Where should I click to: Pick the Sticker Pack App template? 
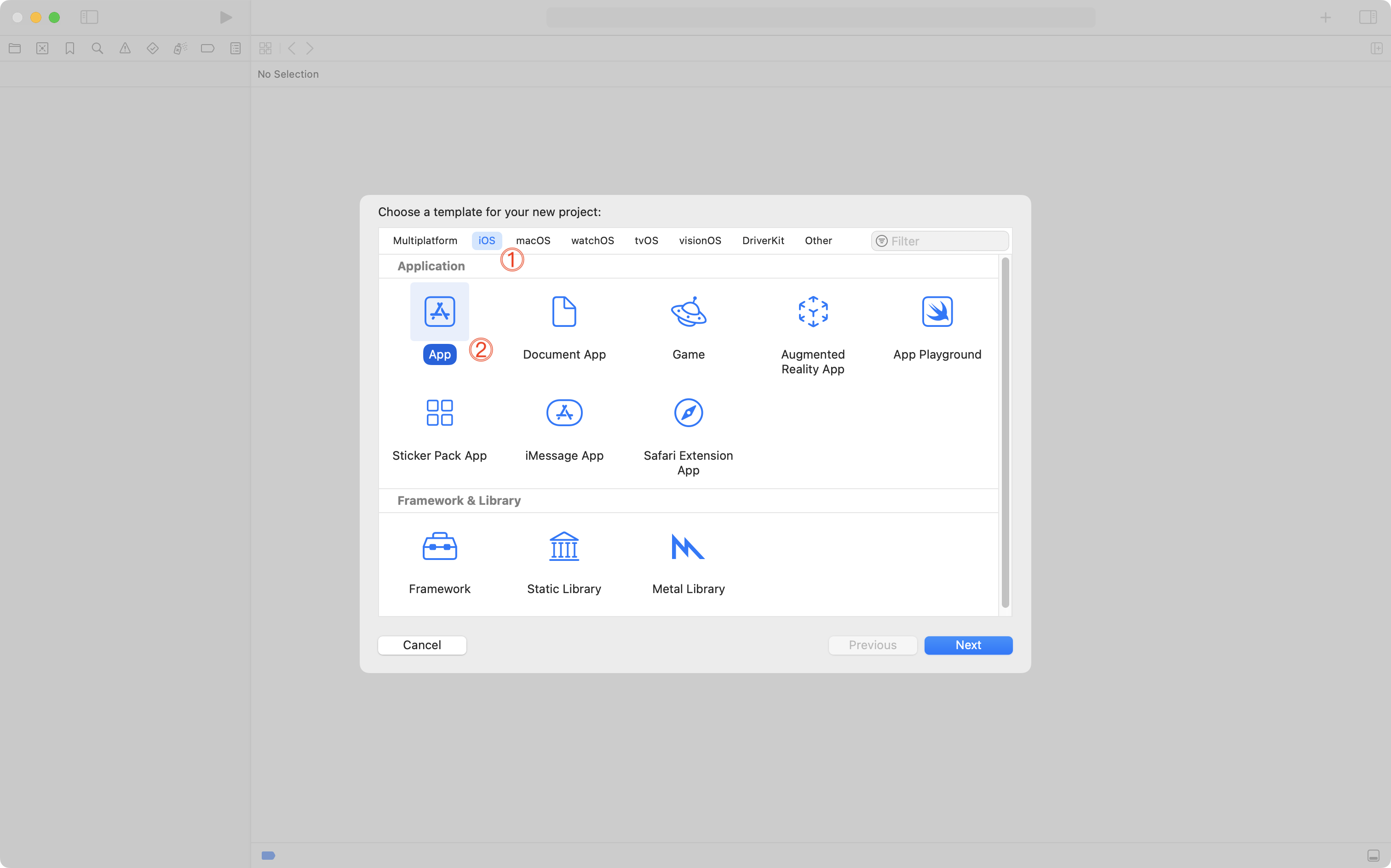[439, 413]
